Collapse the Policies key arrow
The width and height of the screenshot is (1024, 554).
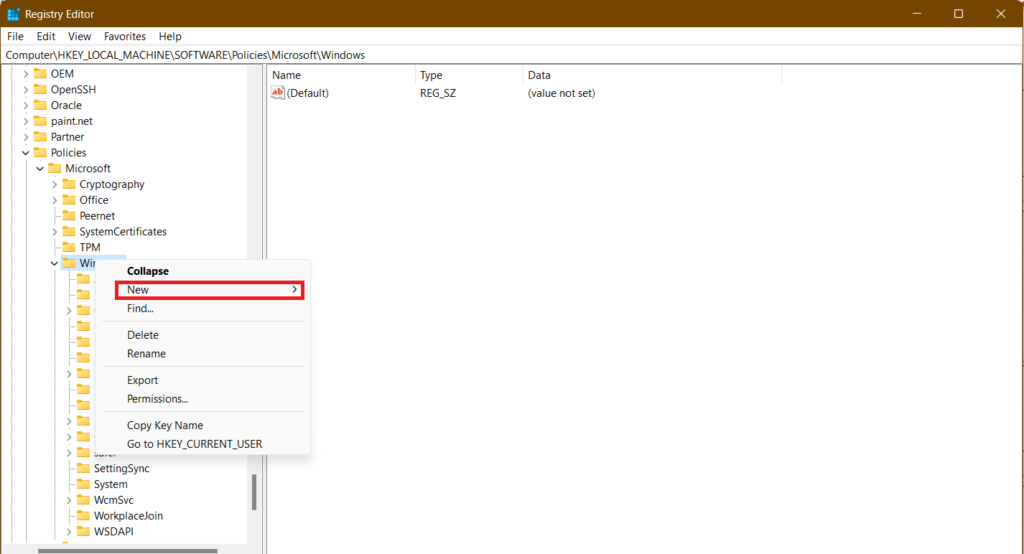tap(26, 153)
